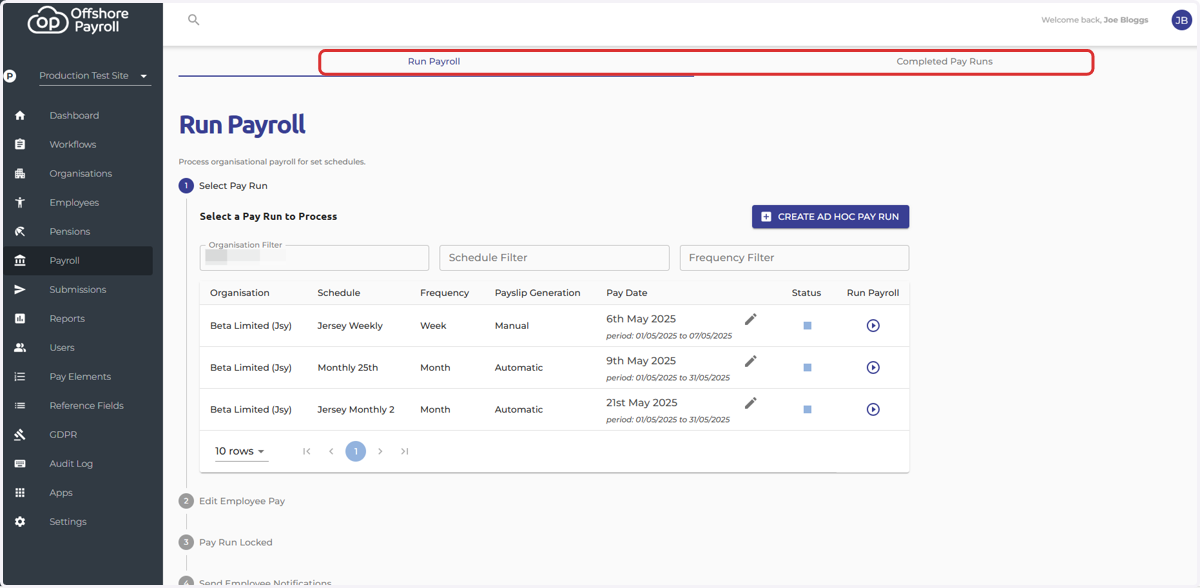
Task: Edit pay date for Monthly 25th
Action: pyautogui.click(x=751, y=361)
